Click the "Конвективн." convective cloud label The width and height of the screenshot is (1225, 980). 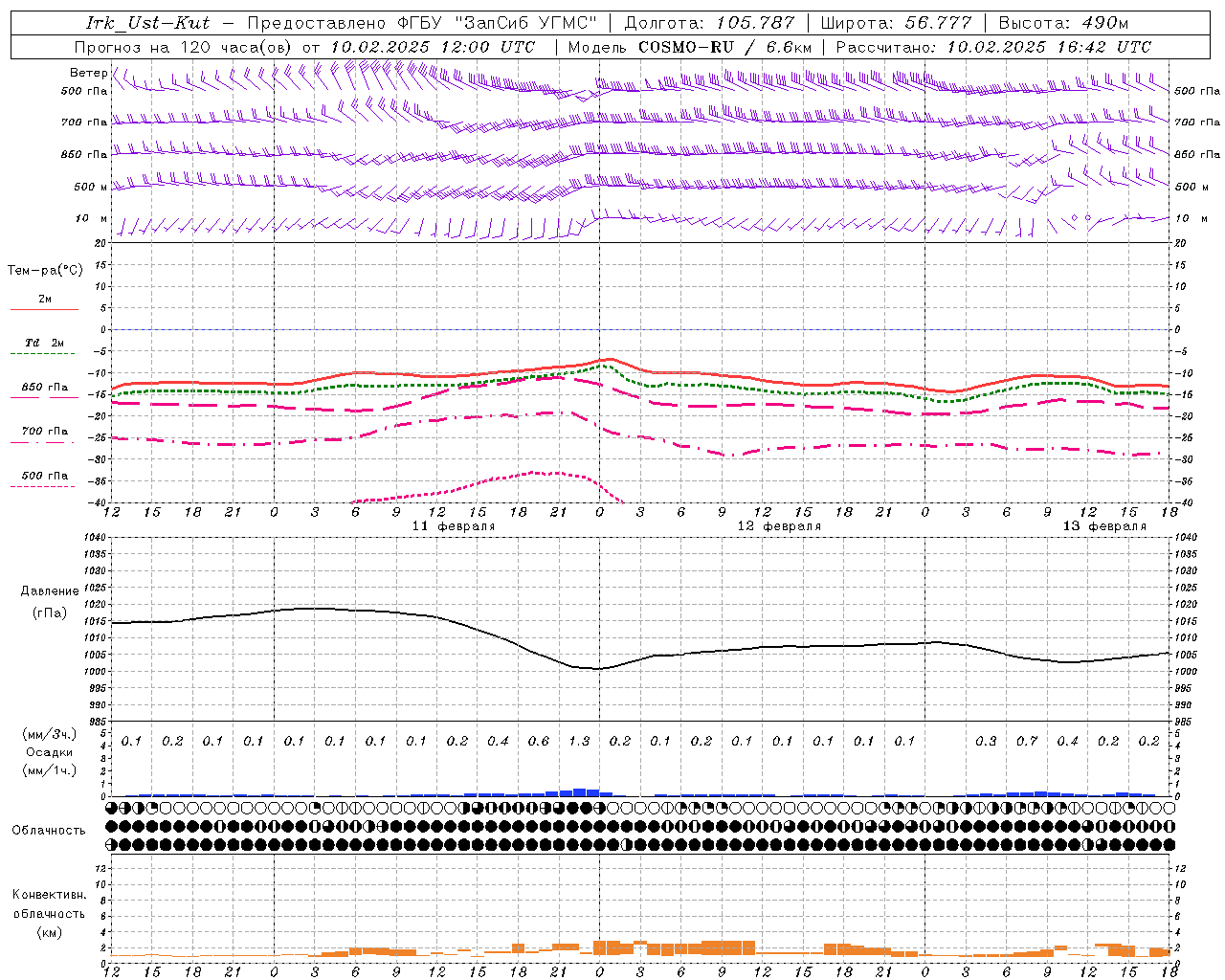(x=49, y=894)
